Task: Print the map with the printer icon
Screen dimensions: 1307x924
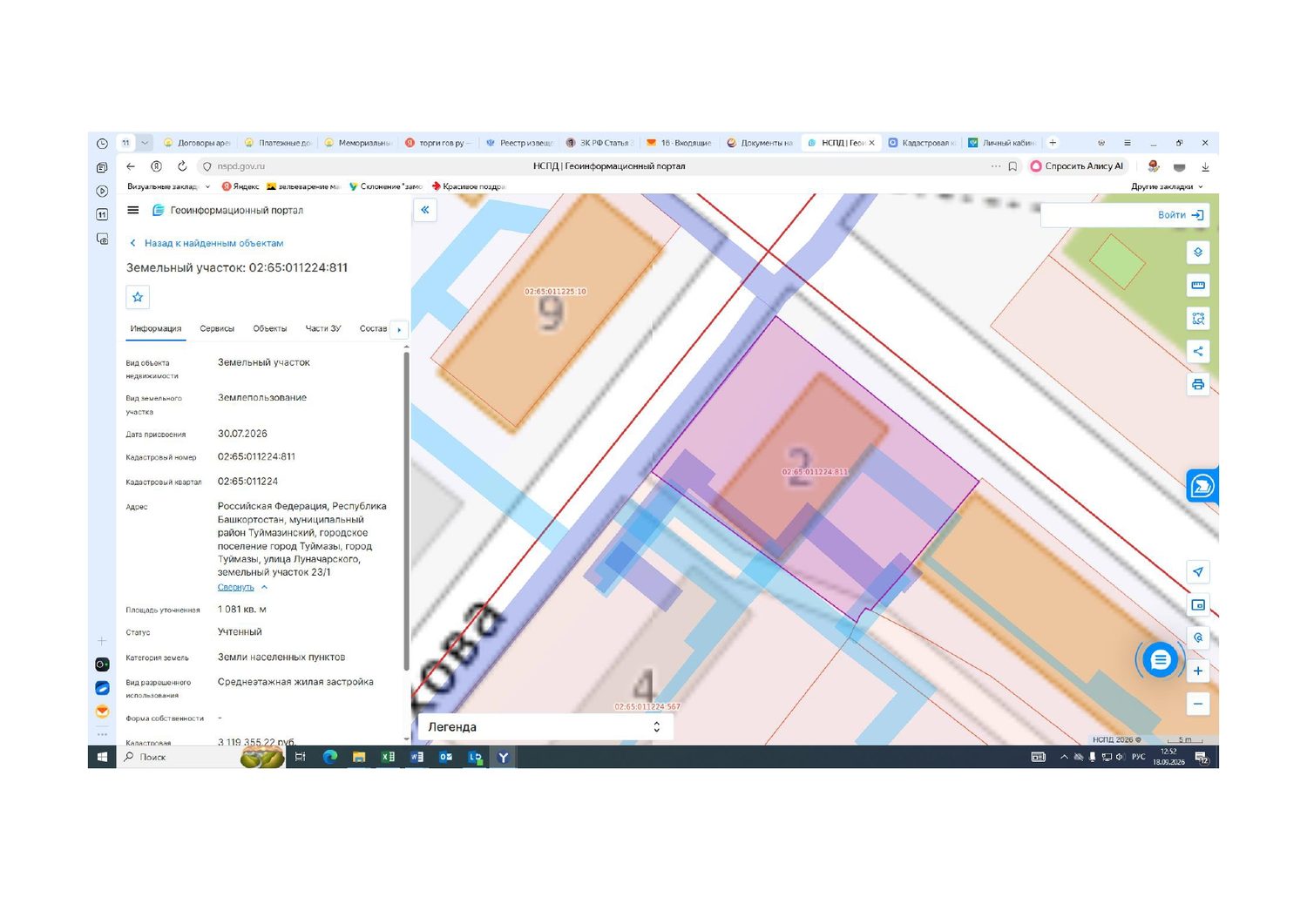Action: 1198,384
